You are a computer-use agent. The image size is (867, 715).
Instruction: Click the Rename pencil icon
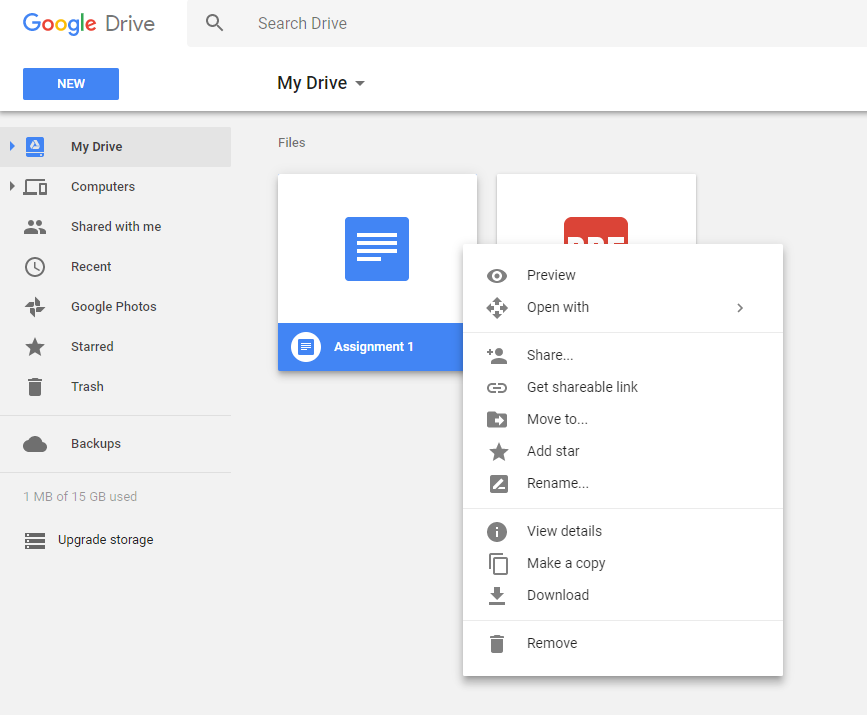(498, 484)
